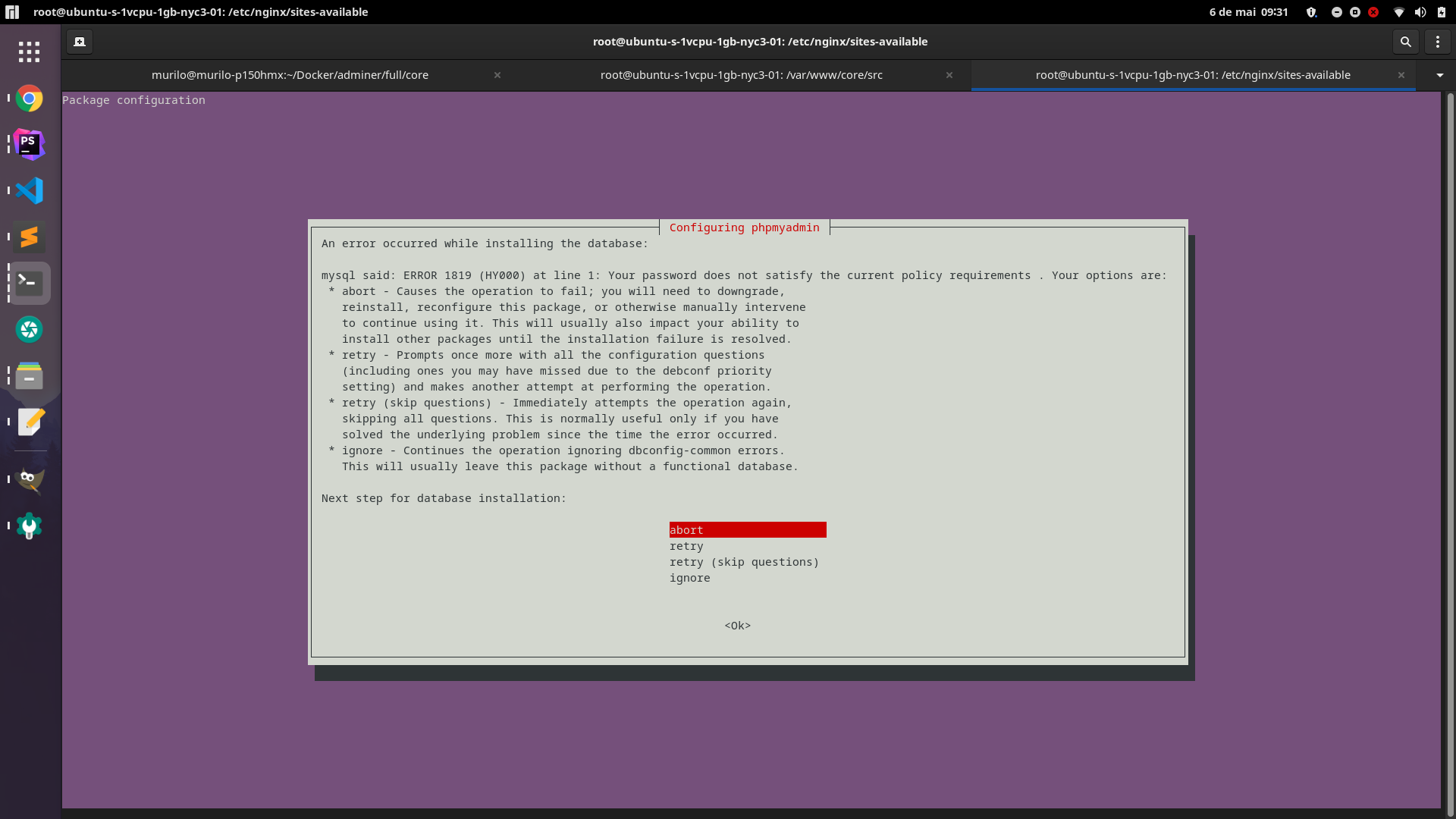1456x819 pixels.
Task: Click the new terminal tab button
Action: coord(80,42)
